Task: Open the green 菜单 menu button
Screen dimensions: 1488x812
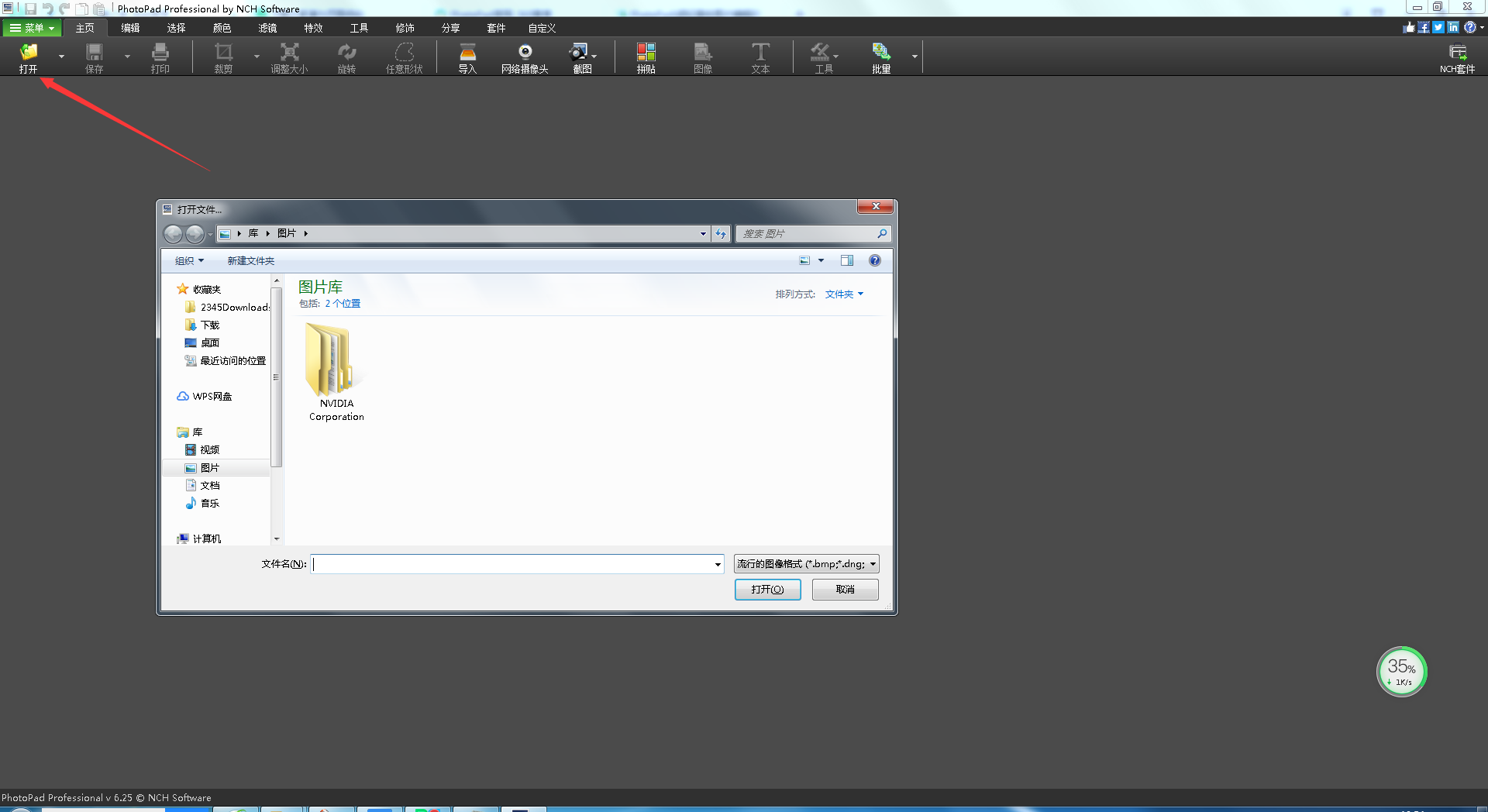Action: [32, 28]
